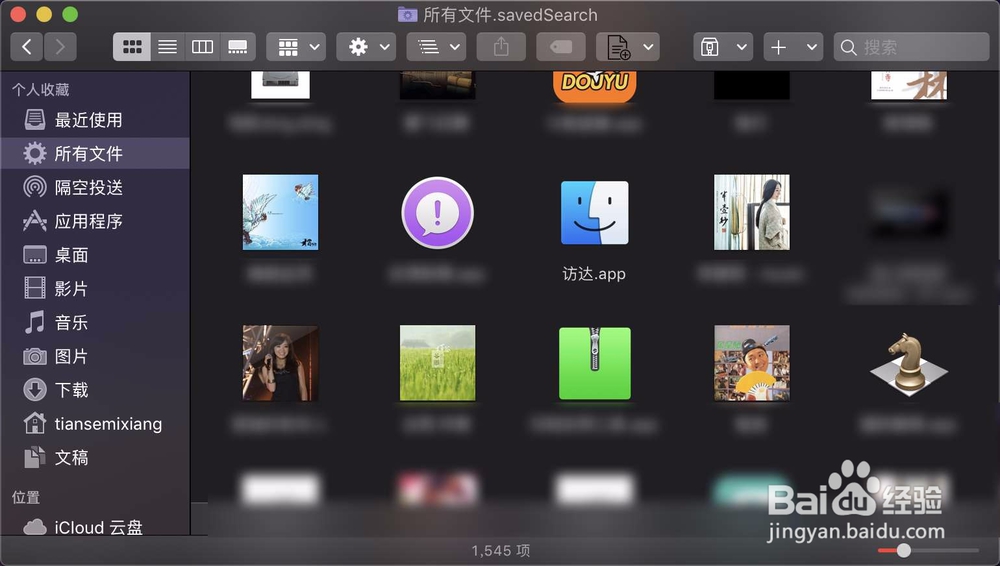Maximize the Finder window with green button

[x=70, y=14]
